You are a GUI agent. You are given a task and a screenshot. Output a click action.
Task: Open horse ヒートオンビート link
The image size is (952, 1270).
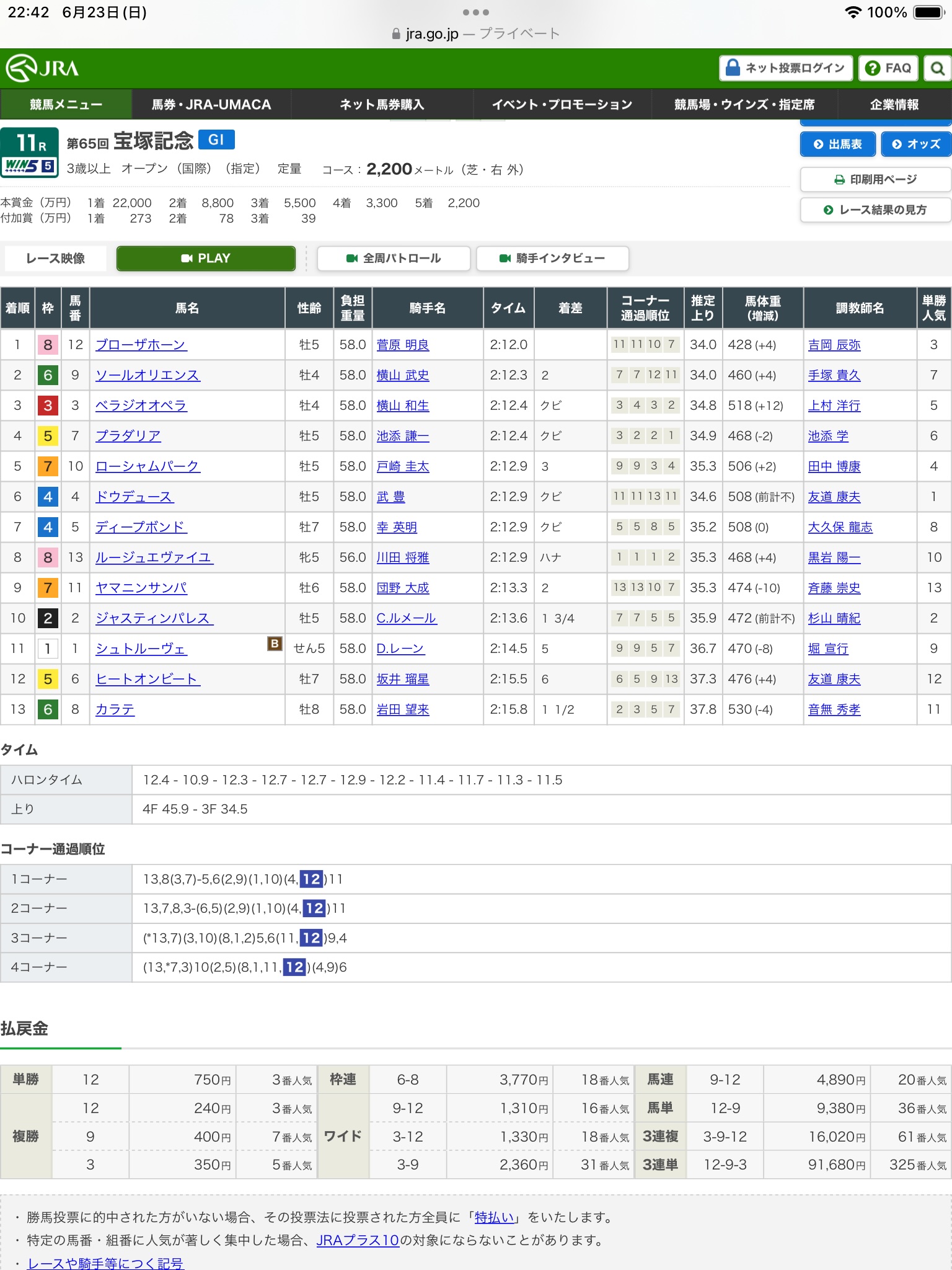pyautogui.click(x=148, y=679)
